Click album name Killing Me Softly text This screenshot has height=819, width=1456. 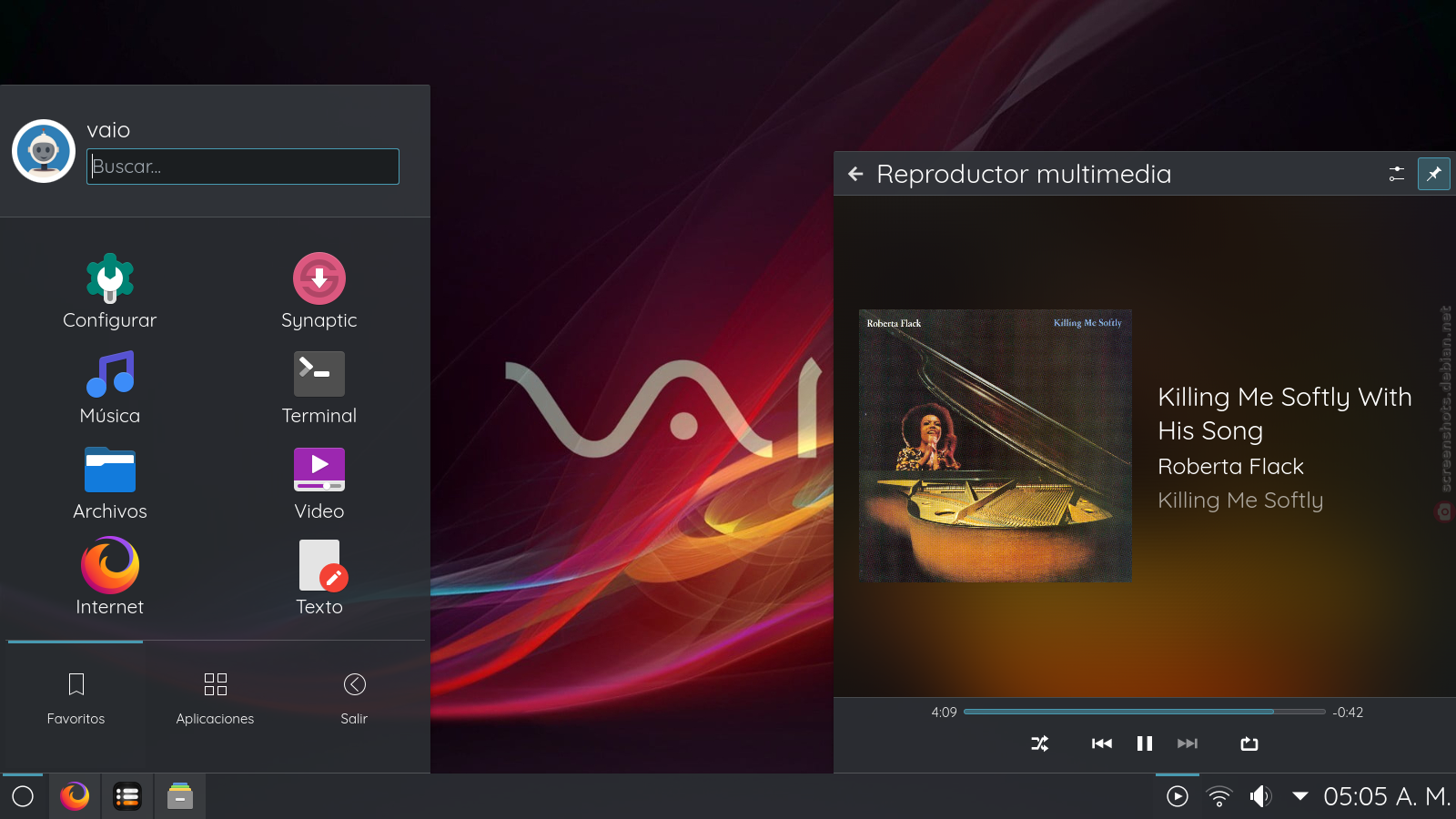pyautogui.click(x=1240, y=500)
